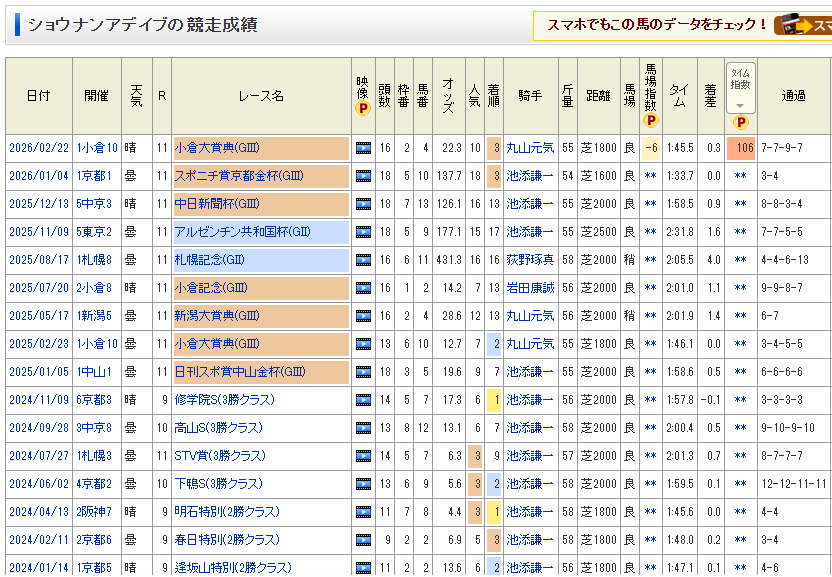832x577 pixels.
Task: Open 2025/12/13 date link
Action: click(x=39, y=204)
